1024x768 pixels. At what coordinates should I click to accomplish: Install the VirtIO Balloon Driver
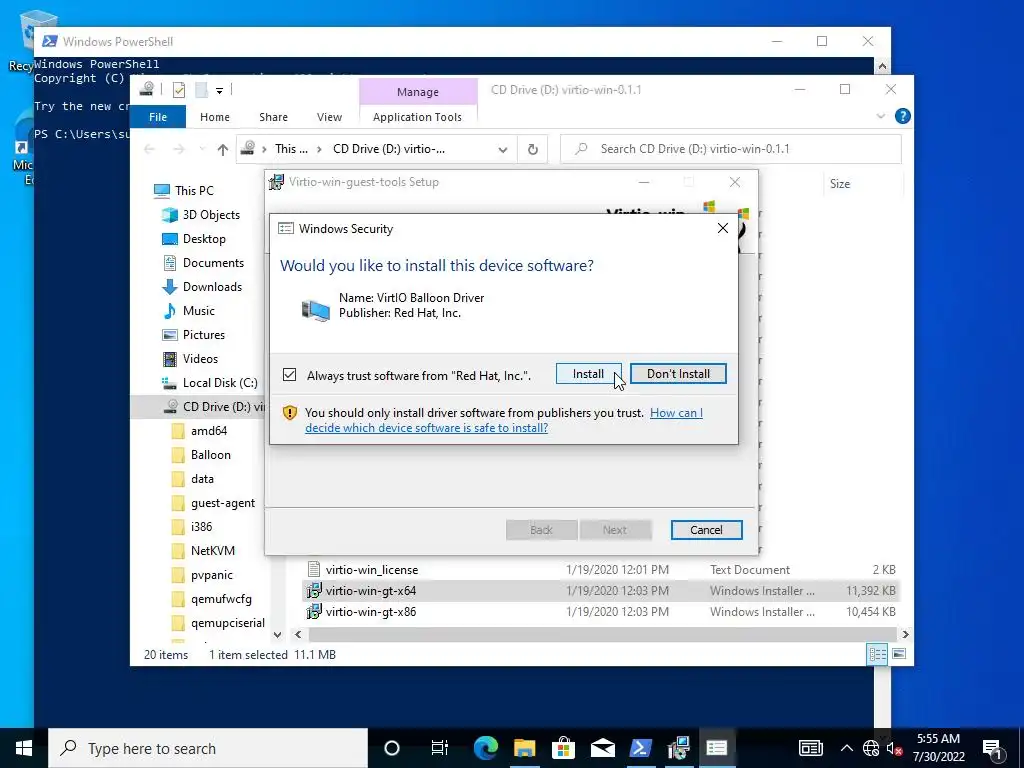pyautogui.click(x=588, y=374)
